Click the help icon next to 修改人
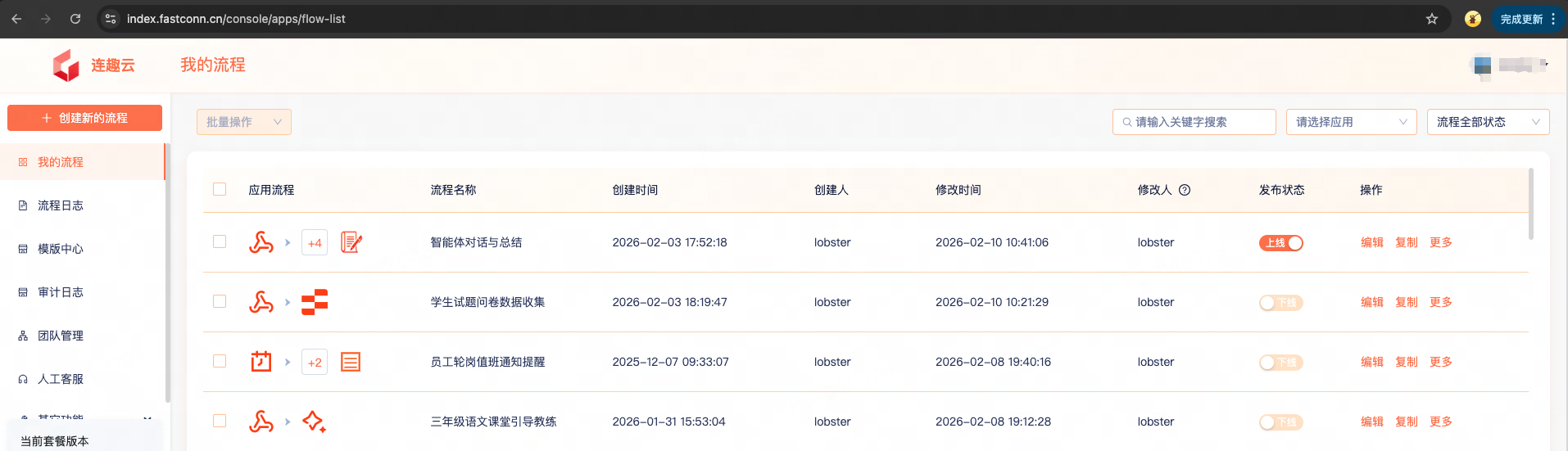The width and height of the screenshot is (1568, 451). click(x=1185, y=190)
